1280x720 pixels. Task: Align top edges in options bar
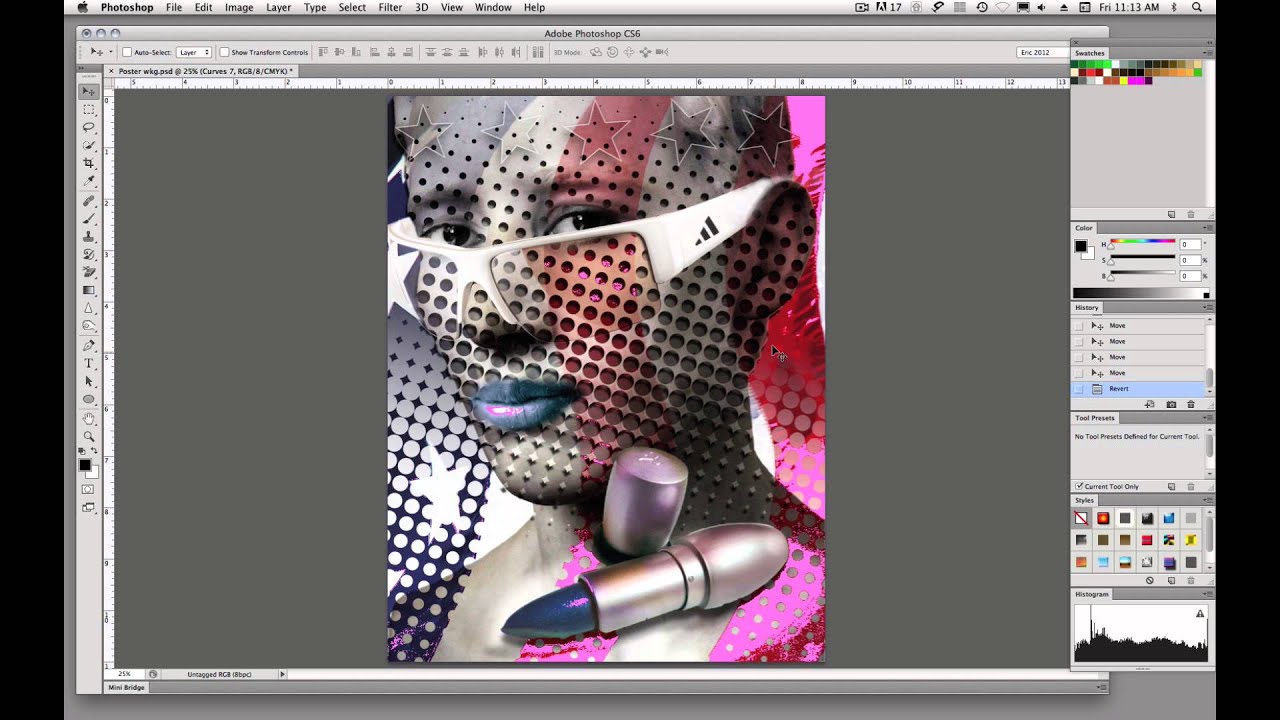click(324, 52)
